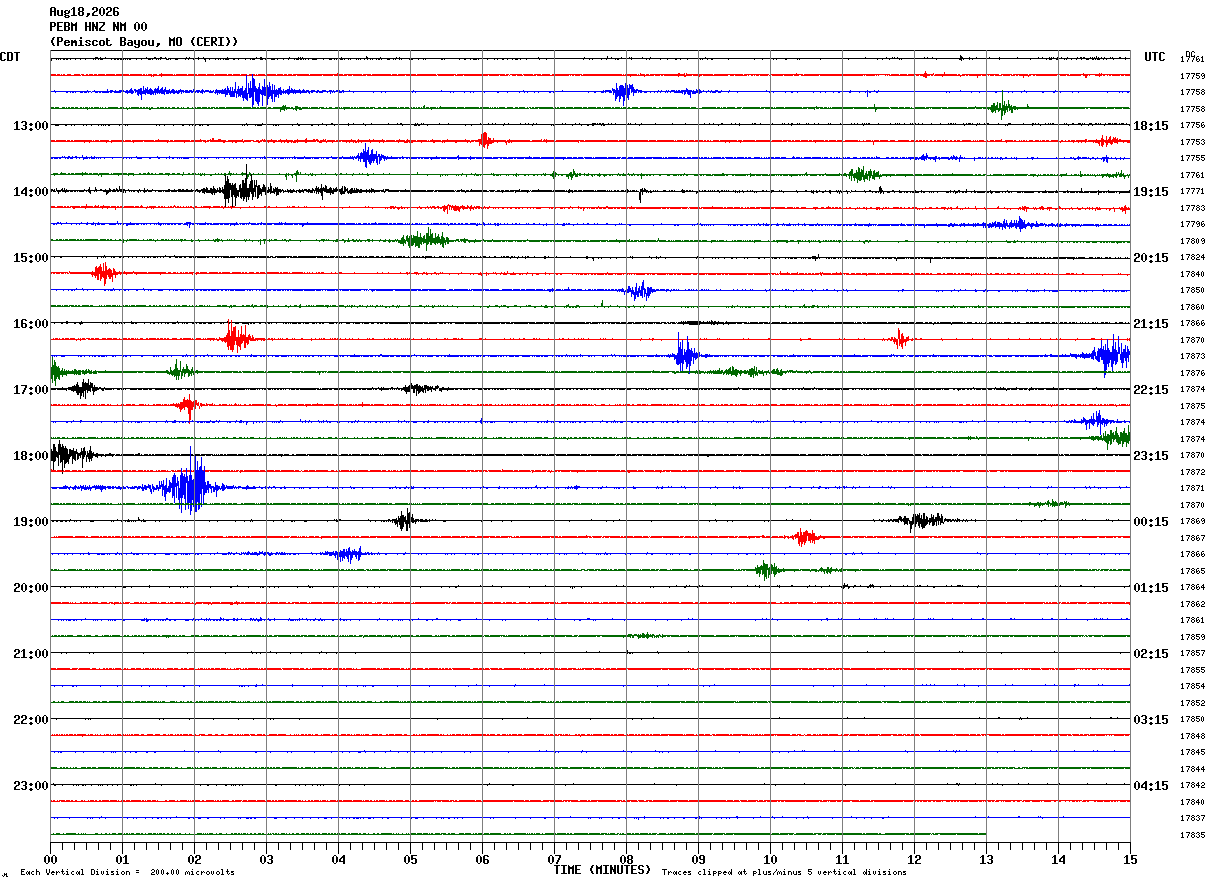Image resolution: width=1210 pixels, height=886 pixels.
Task: Click the Pemiscot Bayou, MO (CERI) label
Action: [x=144, y=42]
